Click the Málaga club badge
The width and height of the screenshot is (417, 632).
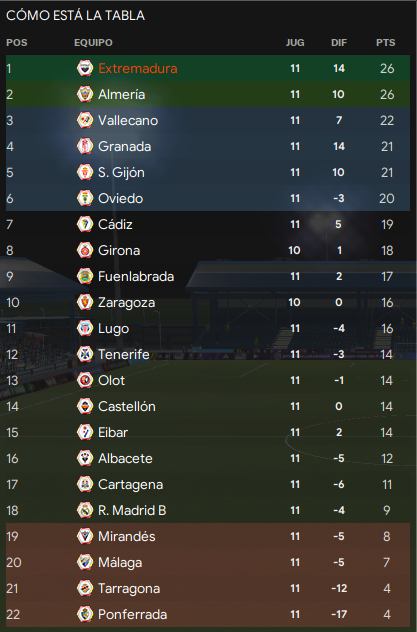[85, 562]
